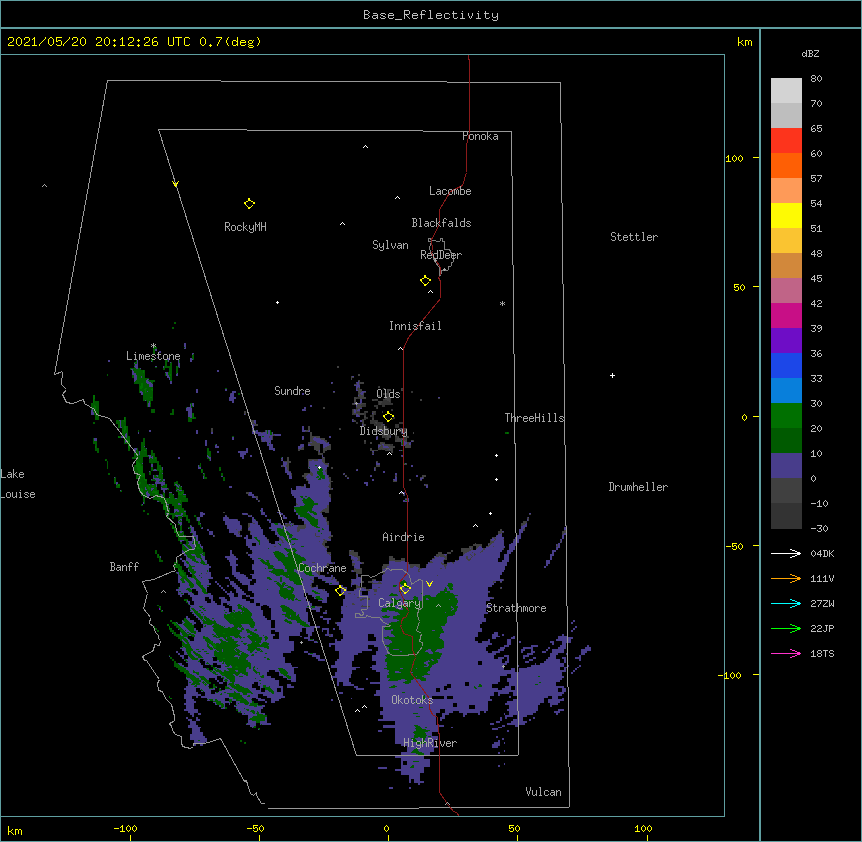
Task: Select the 18TS legend label
Action: (x=822, y=653)
